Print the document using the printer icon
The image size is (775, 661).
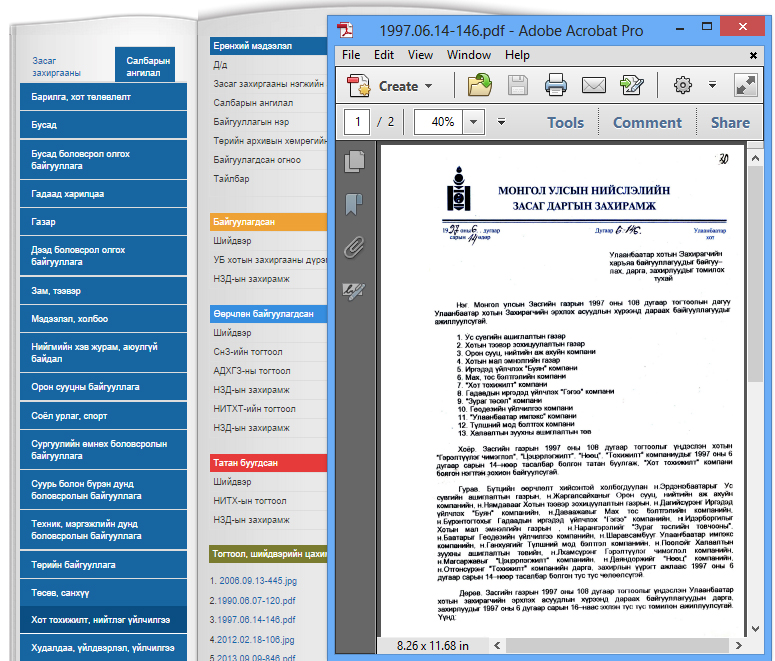tap(556, 86)
